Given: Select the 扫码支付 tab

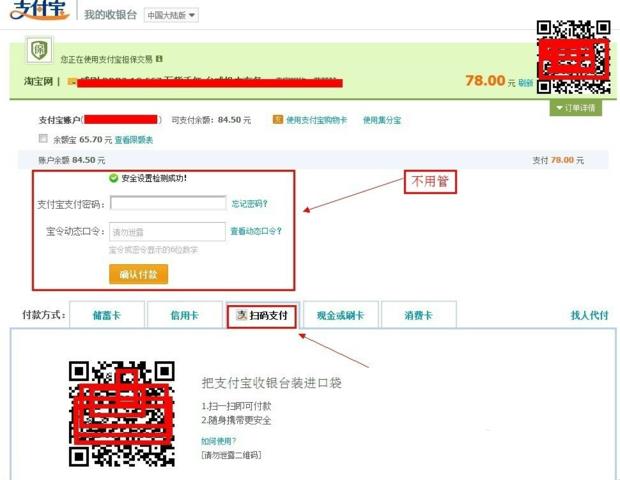Looking at the screenshot, I should 262,315.
